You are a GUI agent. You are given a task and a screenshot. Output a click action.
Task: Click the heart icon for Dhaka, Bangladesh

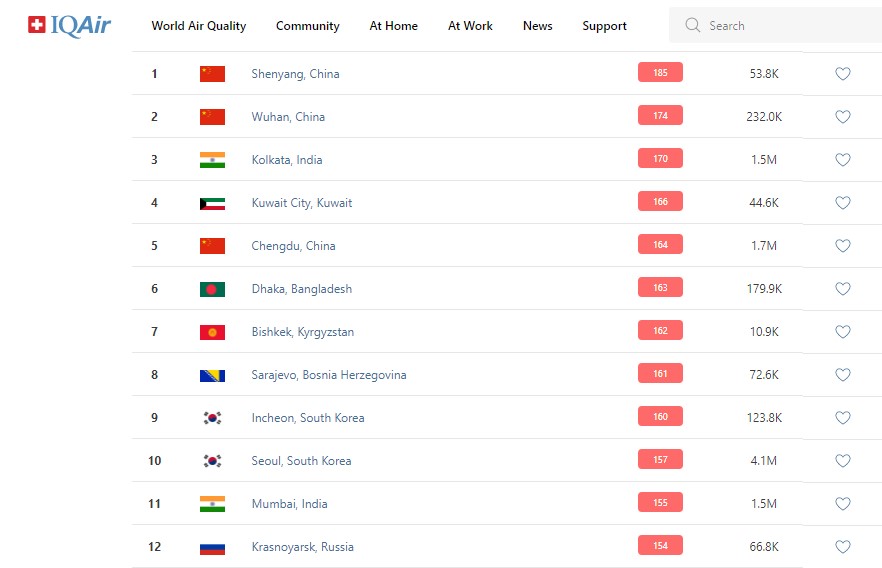click(x=842, y=289)
